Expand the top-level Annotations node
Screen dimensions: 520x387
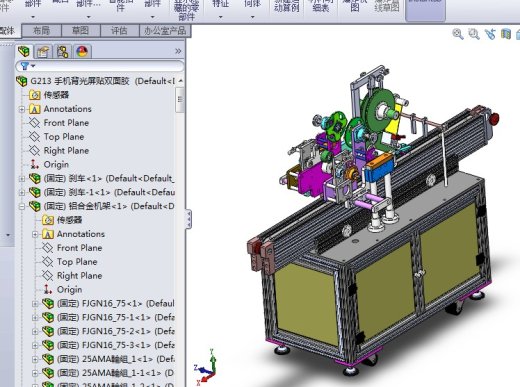click(x=22, y=109)
